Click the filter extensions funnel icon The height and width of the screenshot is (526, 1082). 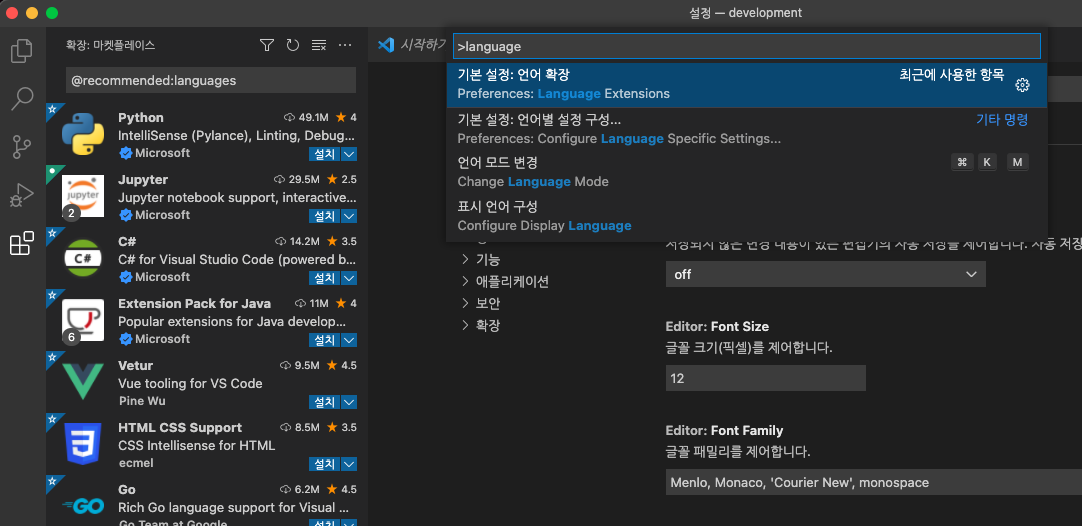[x=267, y=46]
